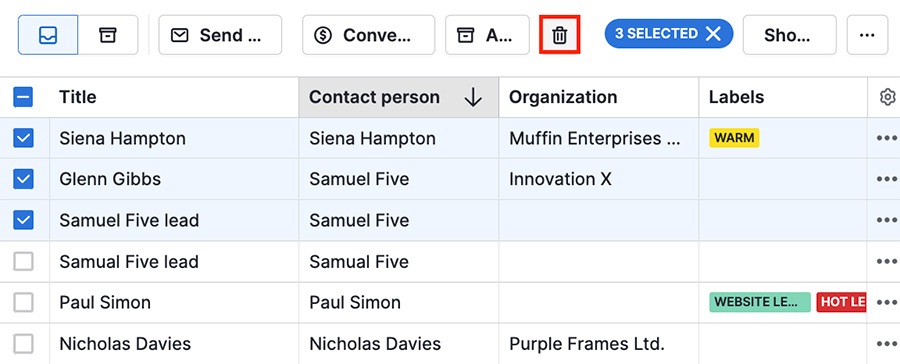Image resolution: width=900 pixels, height=364 pixels.
Task: Open more options for Glenn Gibbs row
Action: [887, 179]
